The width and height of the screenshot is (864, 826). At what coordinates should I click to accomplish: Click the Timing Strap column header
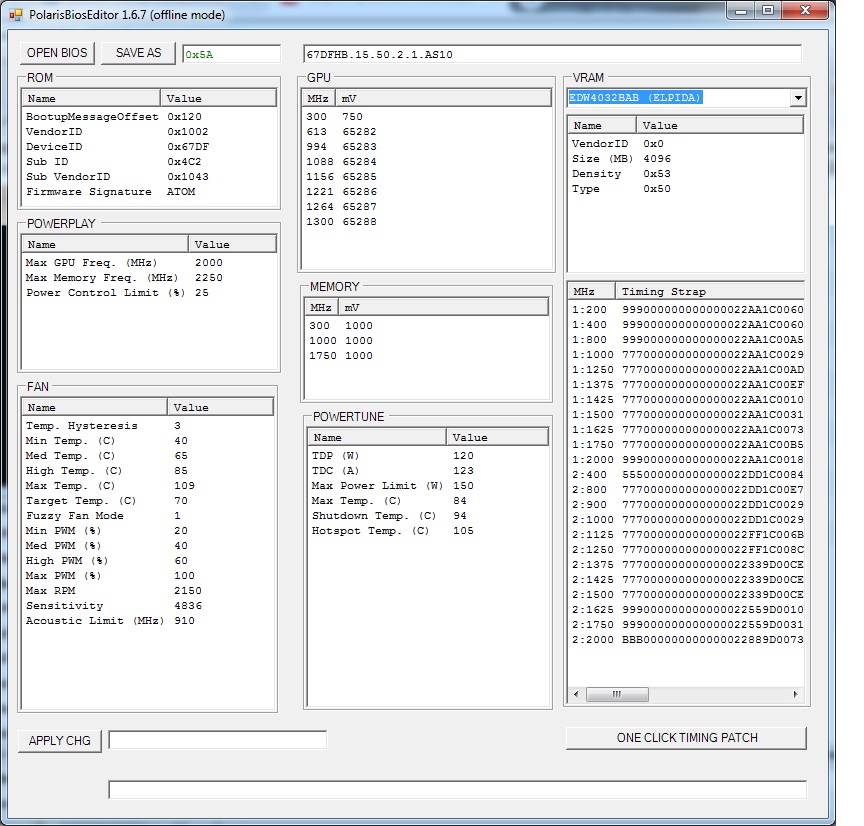click(x=710, y=291)
